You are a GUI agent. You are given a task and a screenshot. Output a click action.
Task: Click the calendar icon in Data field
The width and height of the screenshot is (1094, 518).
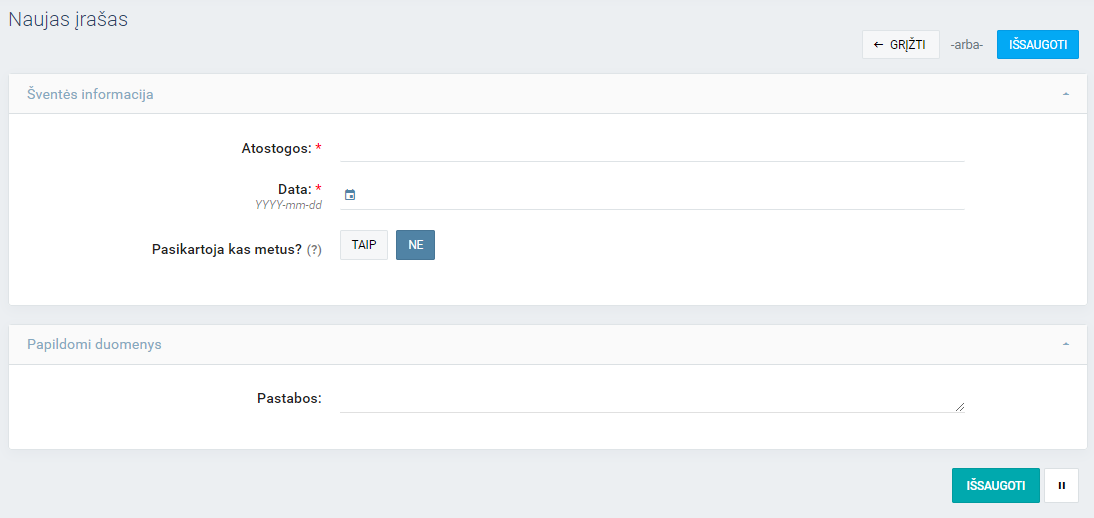click(x=350, y=195)
